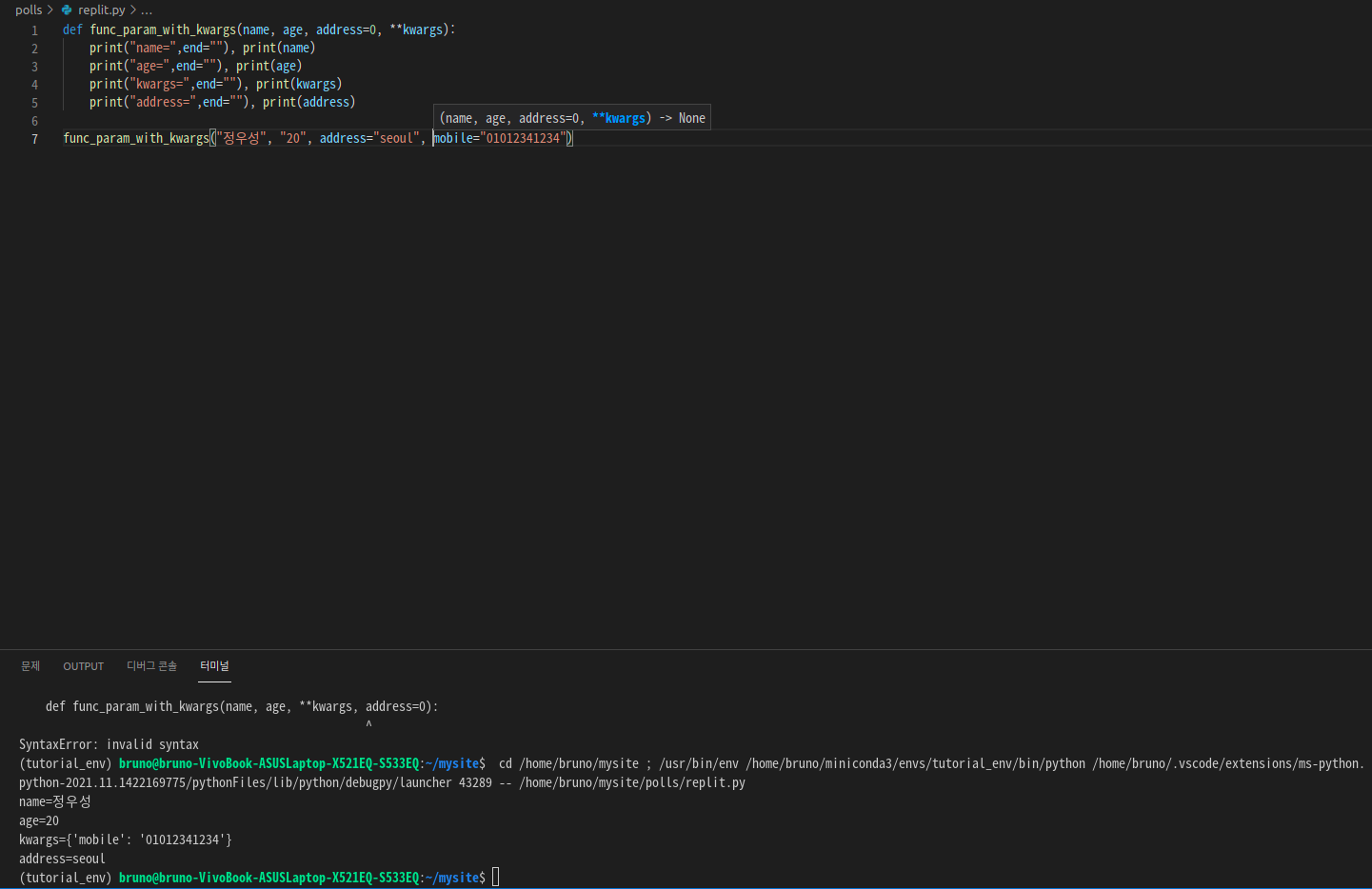Click '-> None' in signature tooltip
This screenshot has width=1372, height=889.
click(683, 118)
